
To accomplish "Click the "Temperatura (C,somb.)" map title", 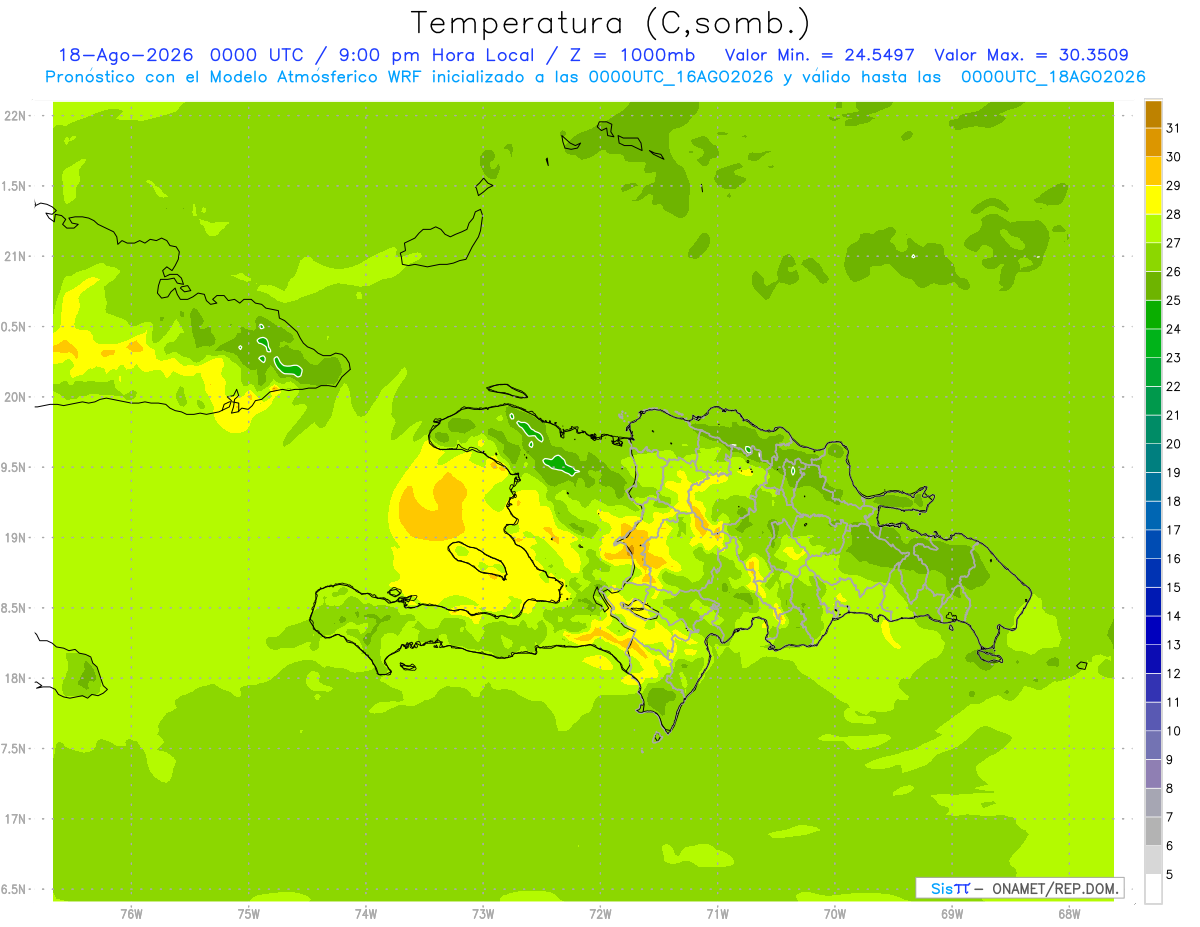I will pos(611,24).
